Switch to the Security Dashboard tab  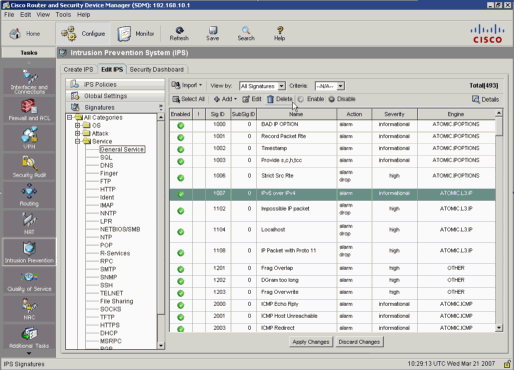(x=157, y=69)
